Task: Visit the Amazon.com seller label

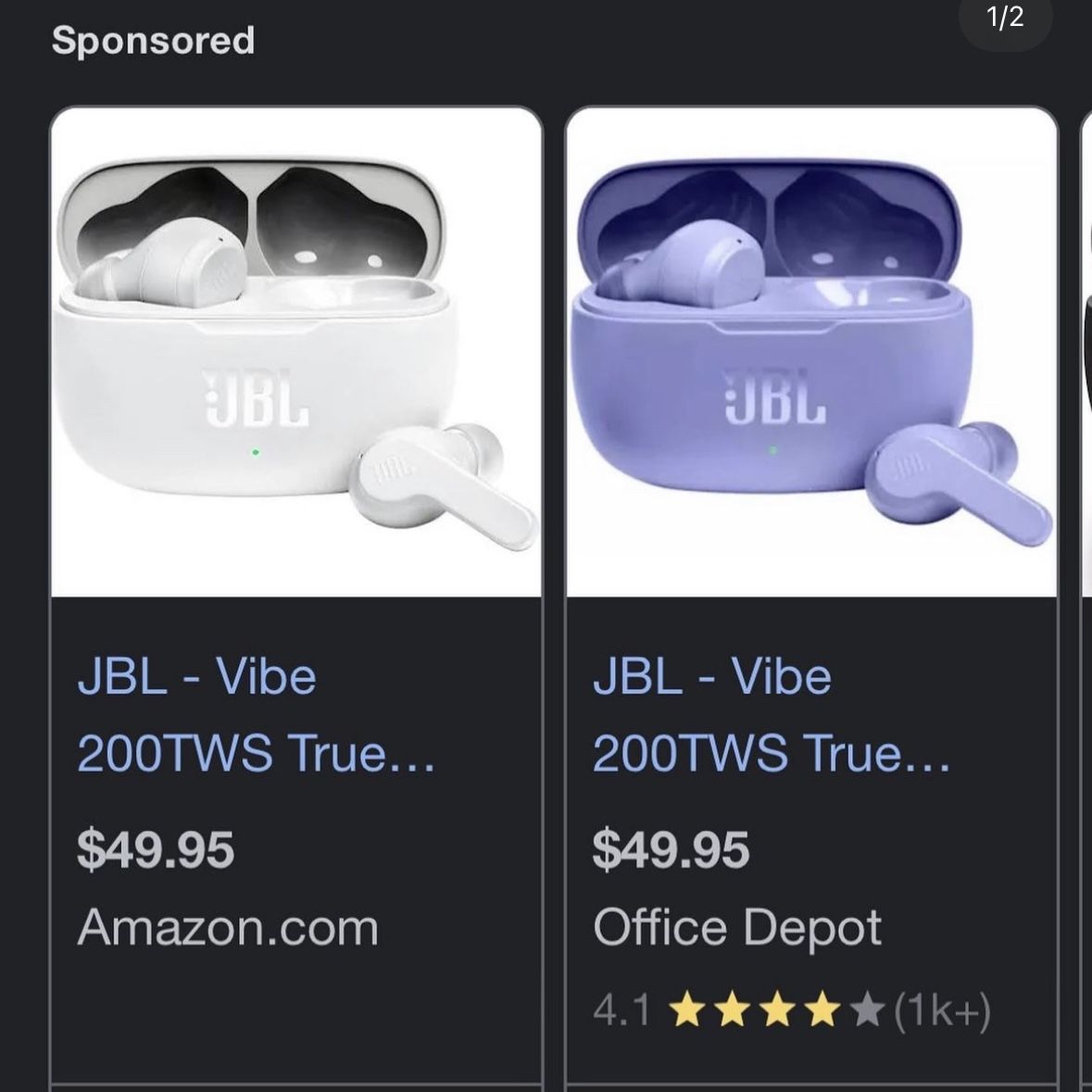Action: pyautogui.click(x=228, y=928)
